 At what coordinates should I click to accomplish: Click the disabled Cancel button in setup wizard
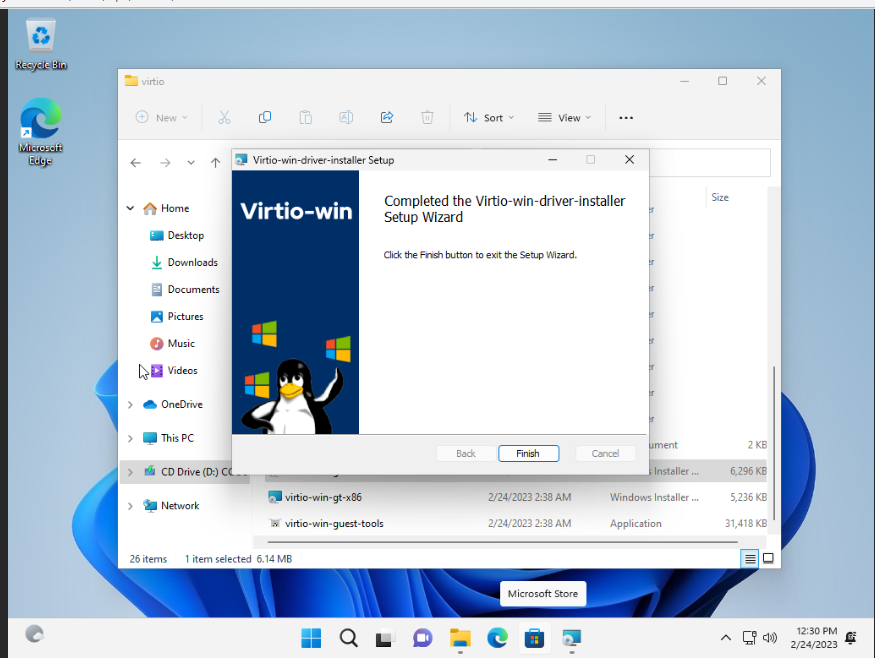[x=605, y=454]
